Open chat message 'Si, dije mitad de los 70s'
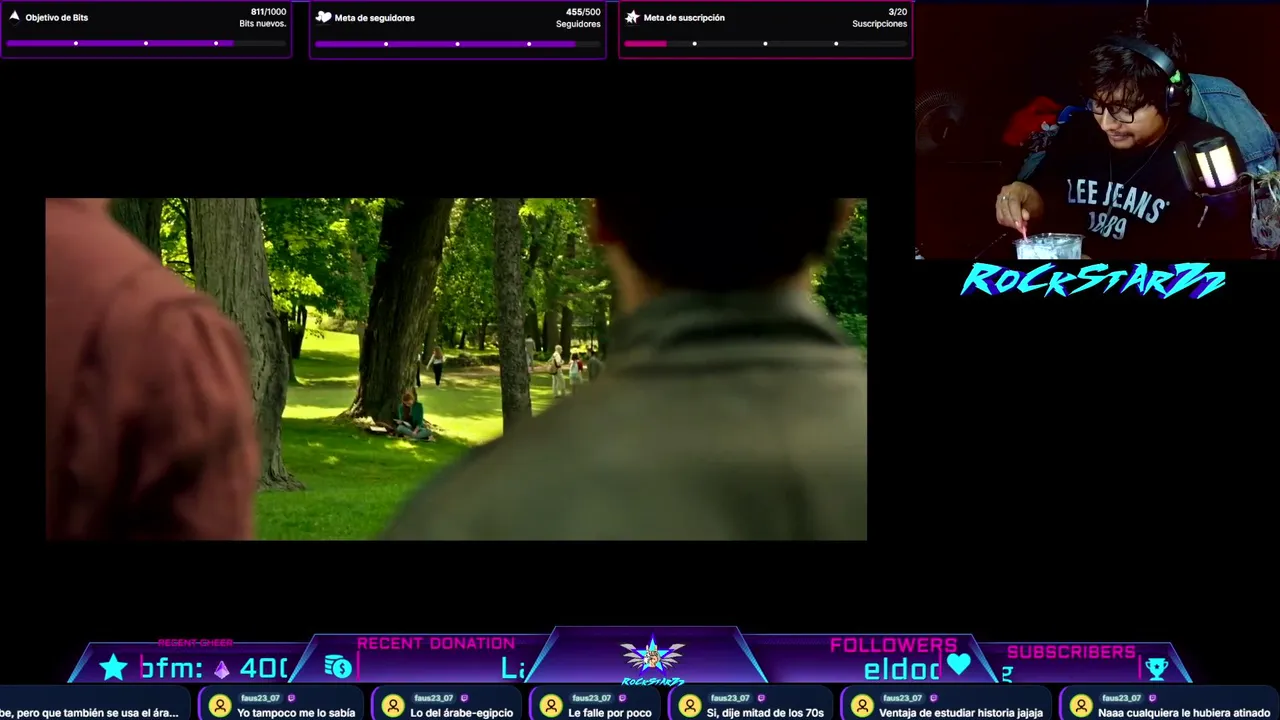Screen dimensions: 1280x720 pyautogui.click(x=765, y=713)
